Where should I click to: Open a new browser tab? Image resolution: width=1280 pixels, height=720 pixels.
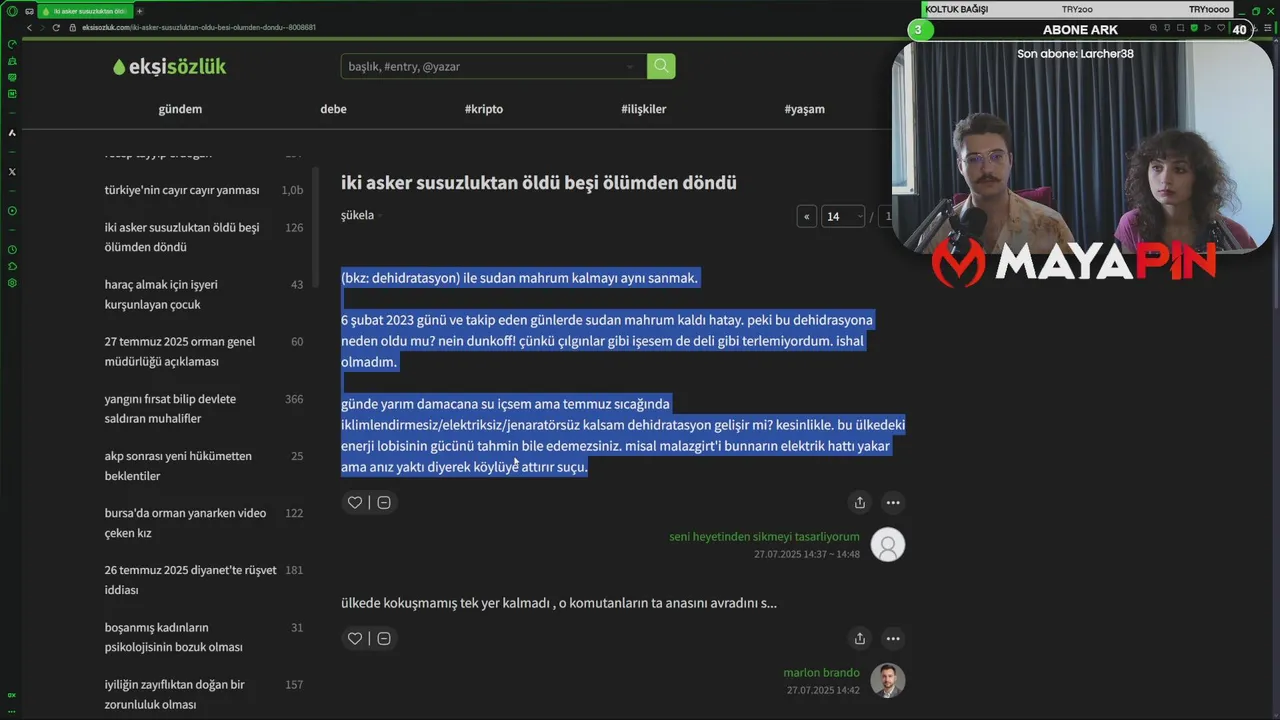click(x=139, y=11)
